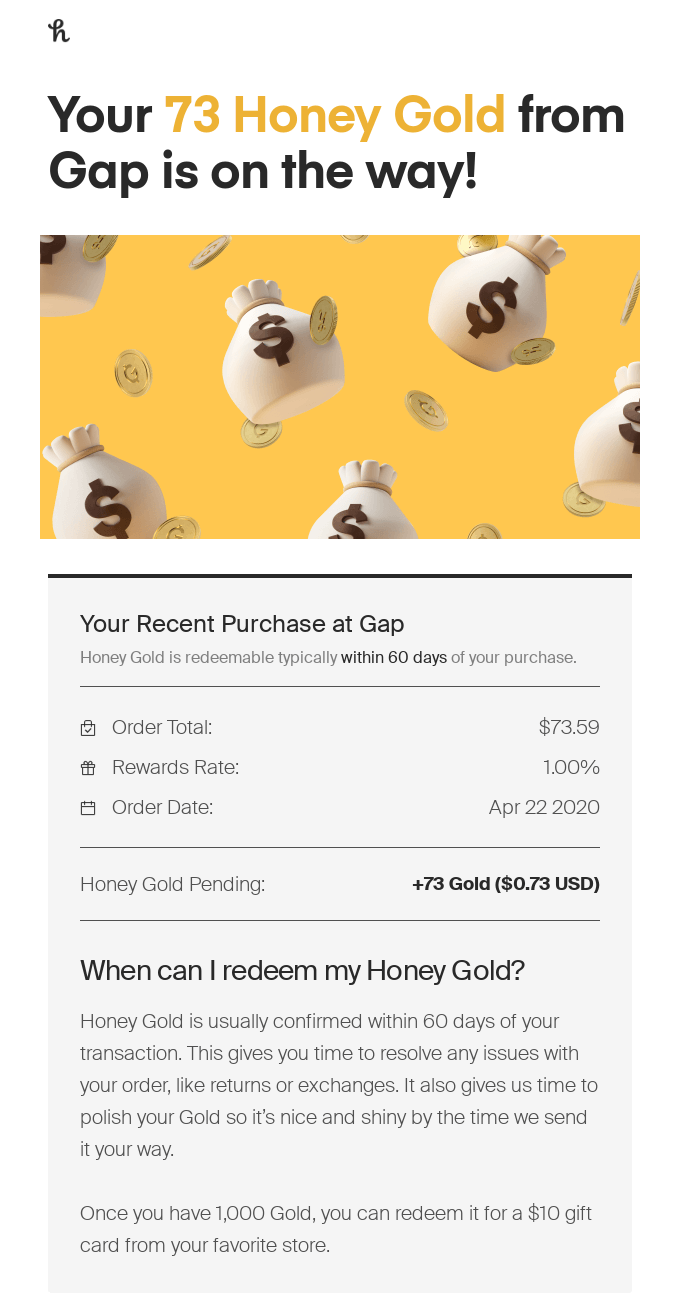Screen dimensions: 680x1302
Task: Click the gift icon beside Rewards Rate
Action: 88,768
